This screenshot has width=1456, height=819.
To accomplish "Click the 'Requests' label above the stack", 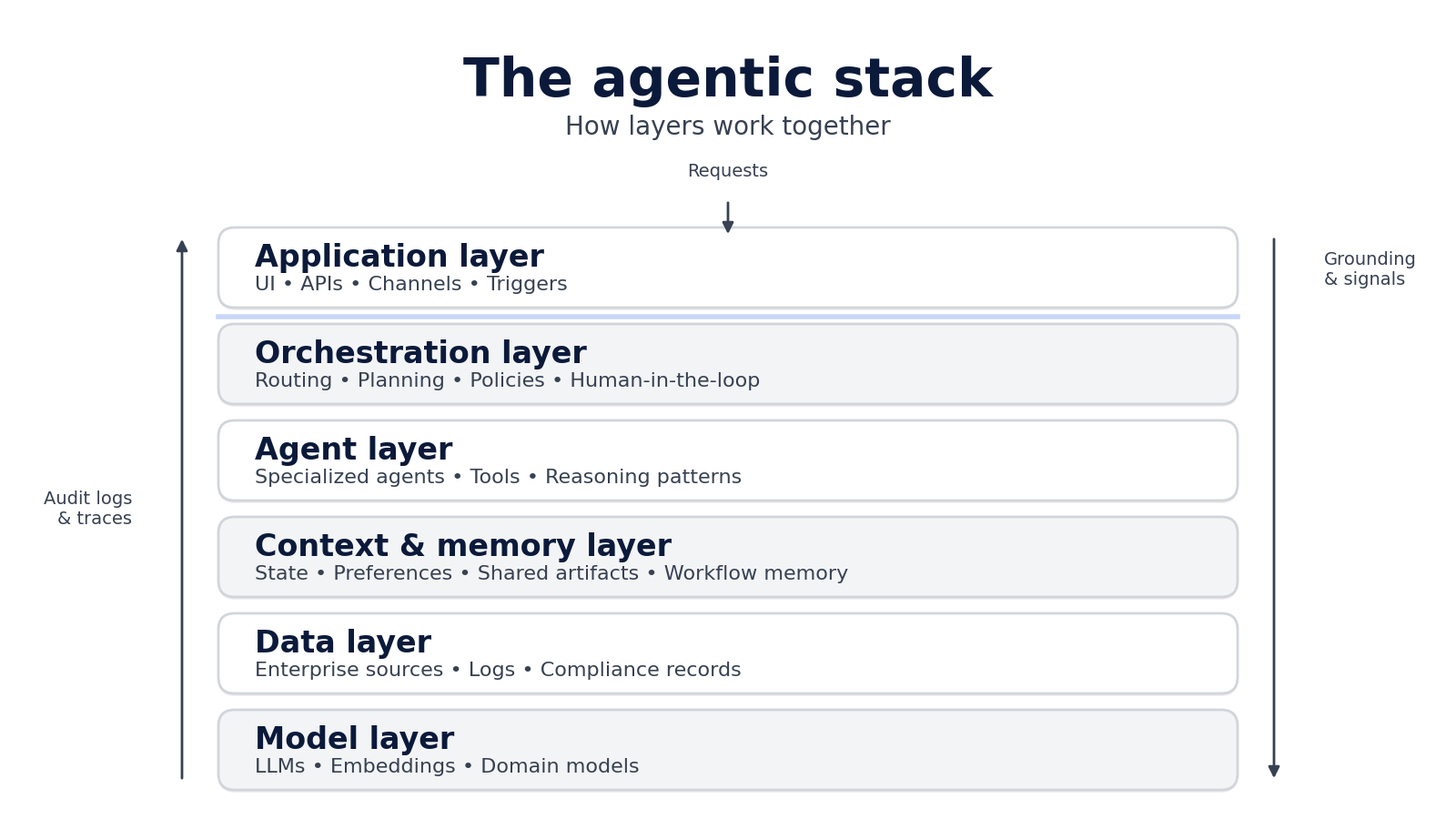I will (727, 170).
